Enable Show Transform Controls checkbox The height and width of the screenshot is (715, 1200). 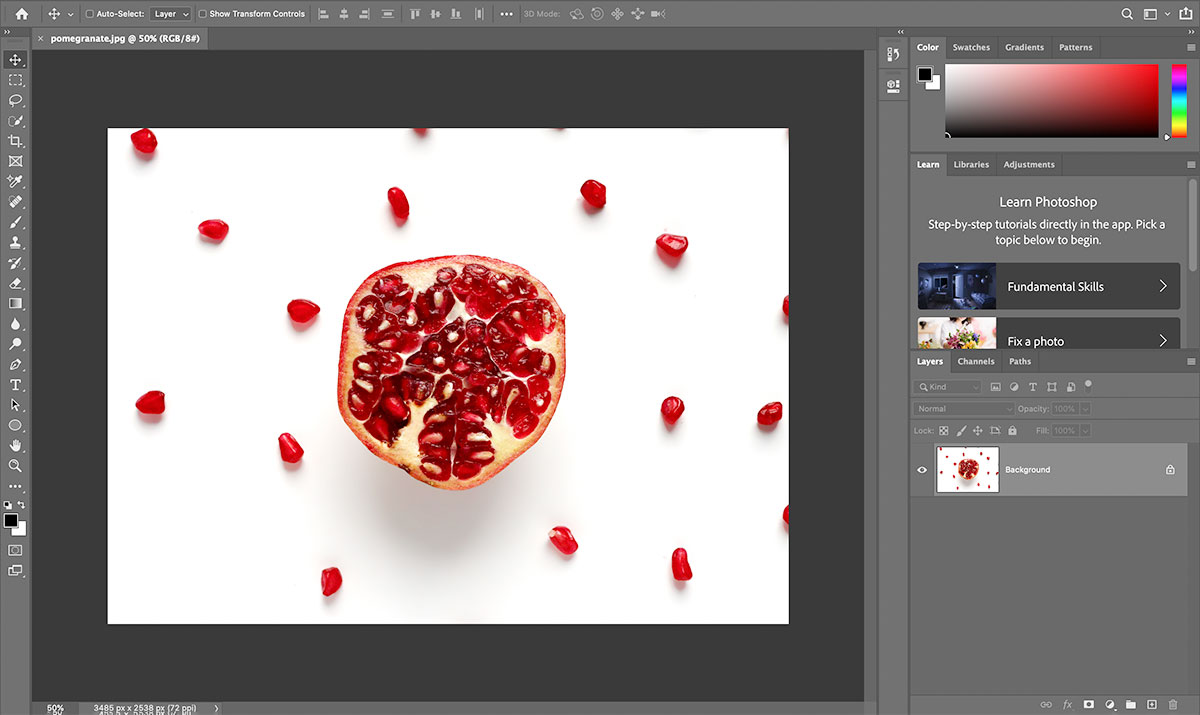point(202,14)
